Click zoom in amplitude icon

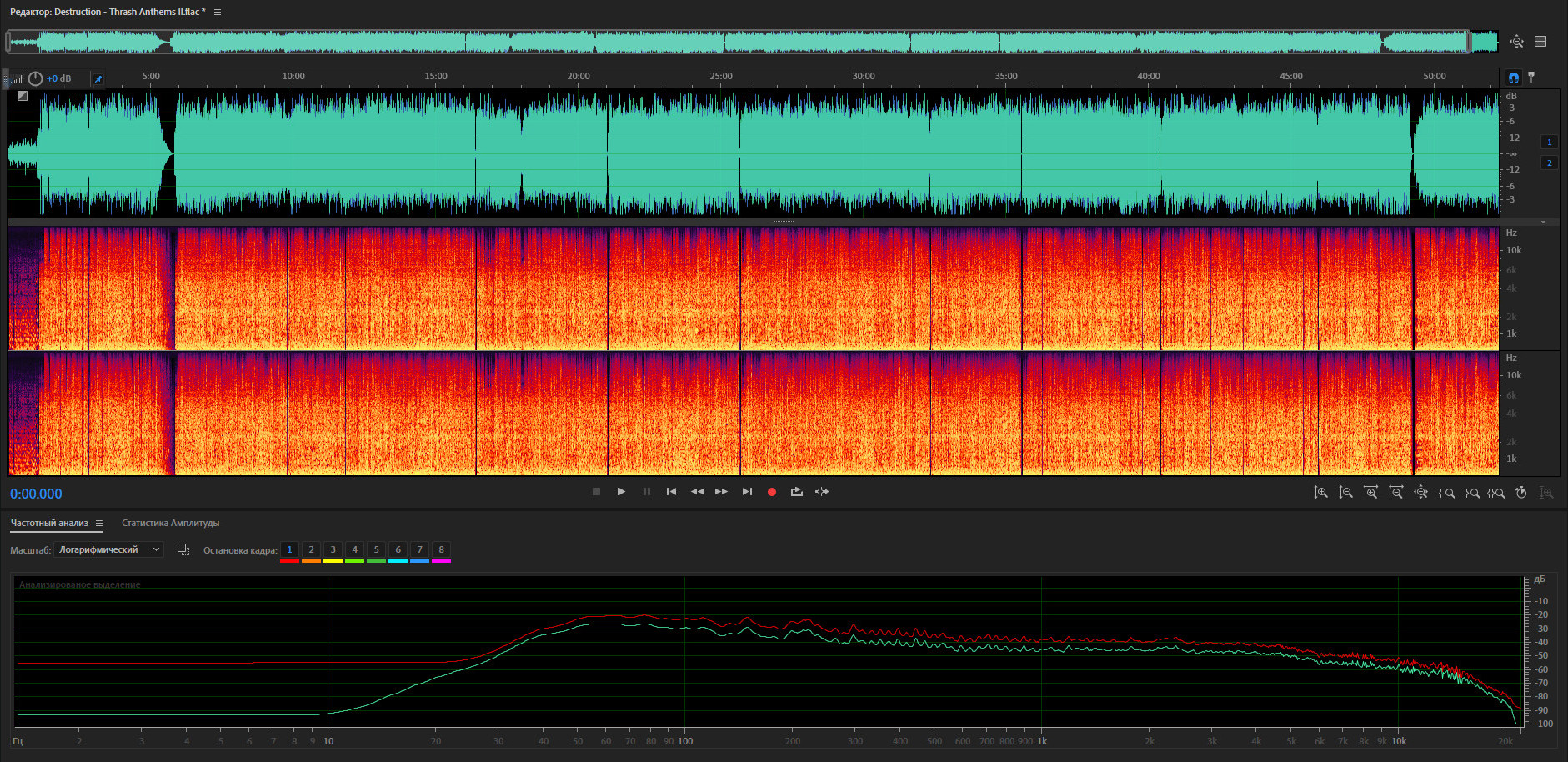click(x=1320, y=493)
